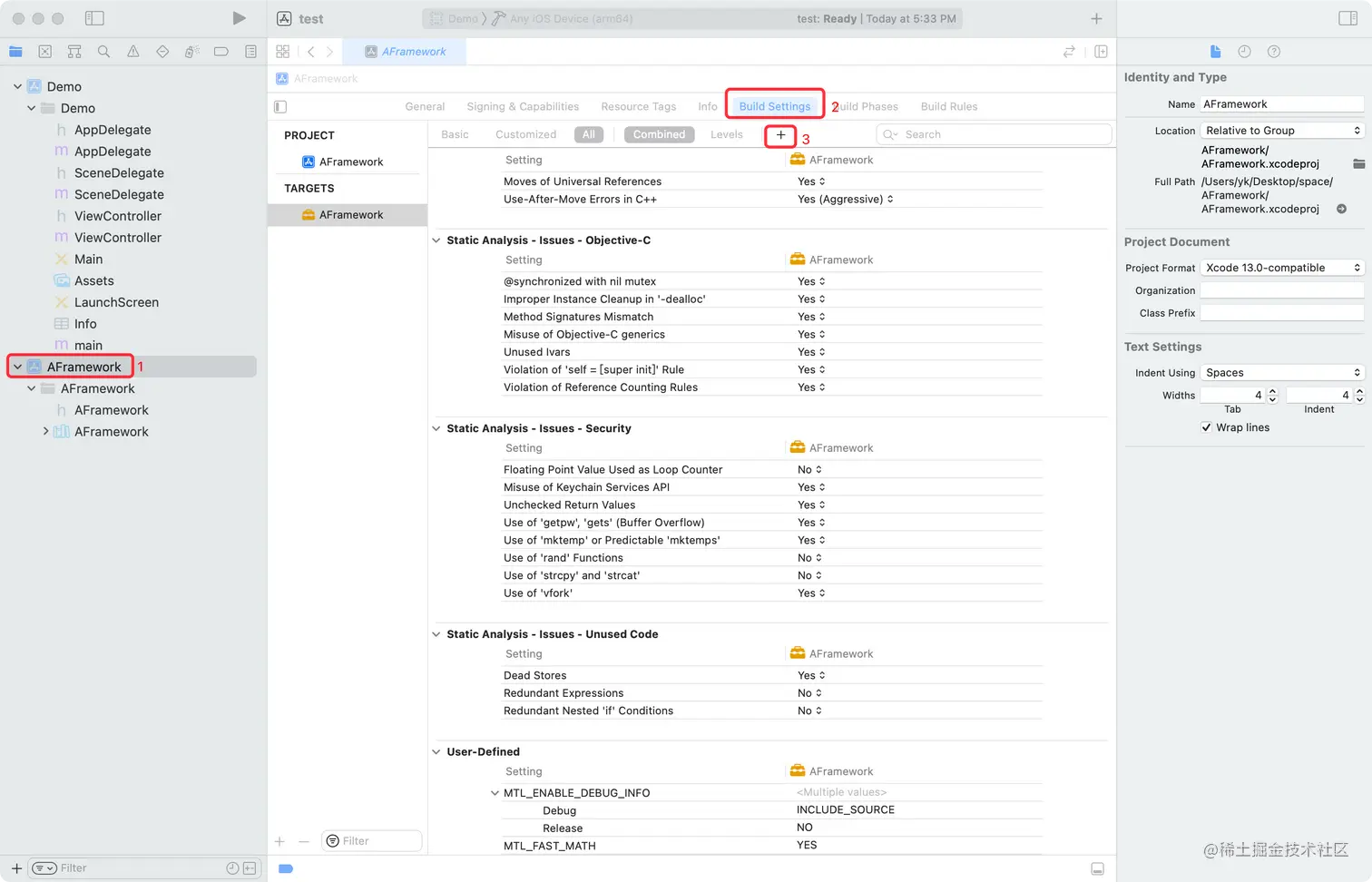Image resolution: width=1372 pixels, height=882 pixels.
Task: Show the Source Control navigator
Action: click(x=45, y=52)
